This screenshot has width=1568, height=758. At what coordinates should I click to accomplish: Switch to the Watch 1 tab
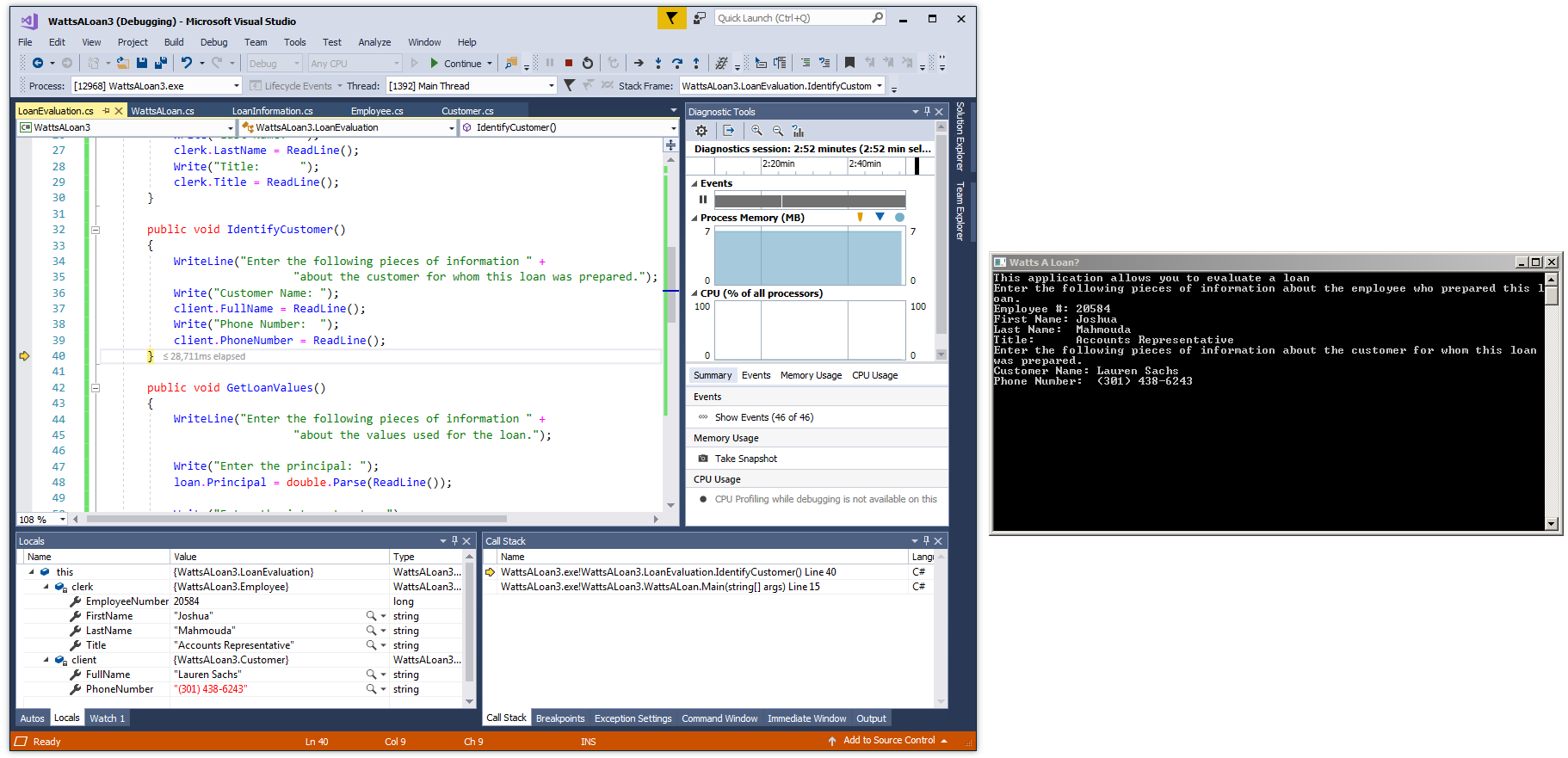107,718
